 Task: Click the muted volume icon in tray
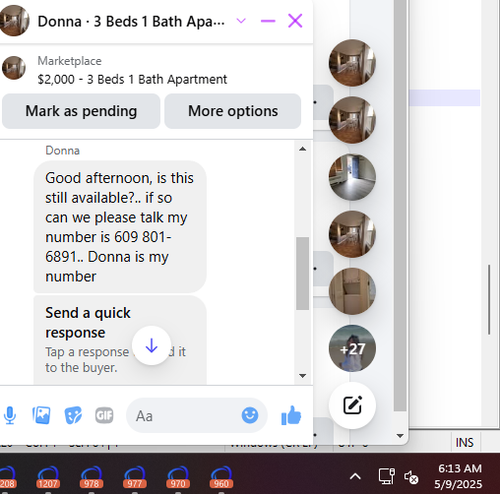(x=411, y=477)
